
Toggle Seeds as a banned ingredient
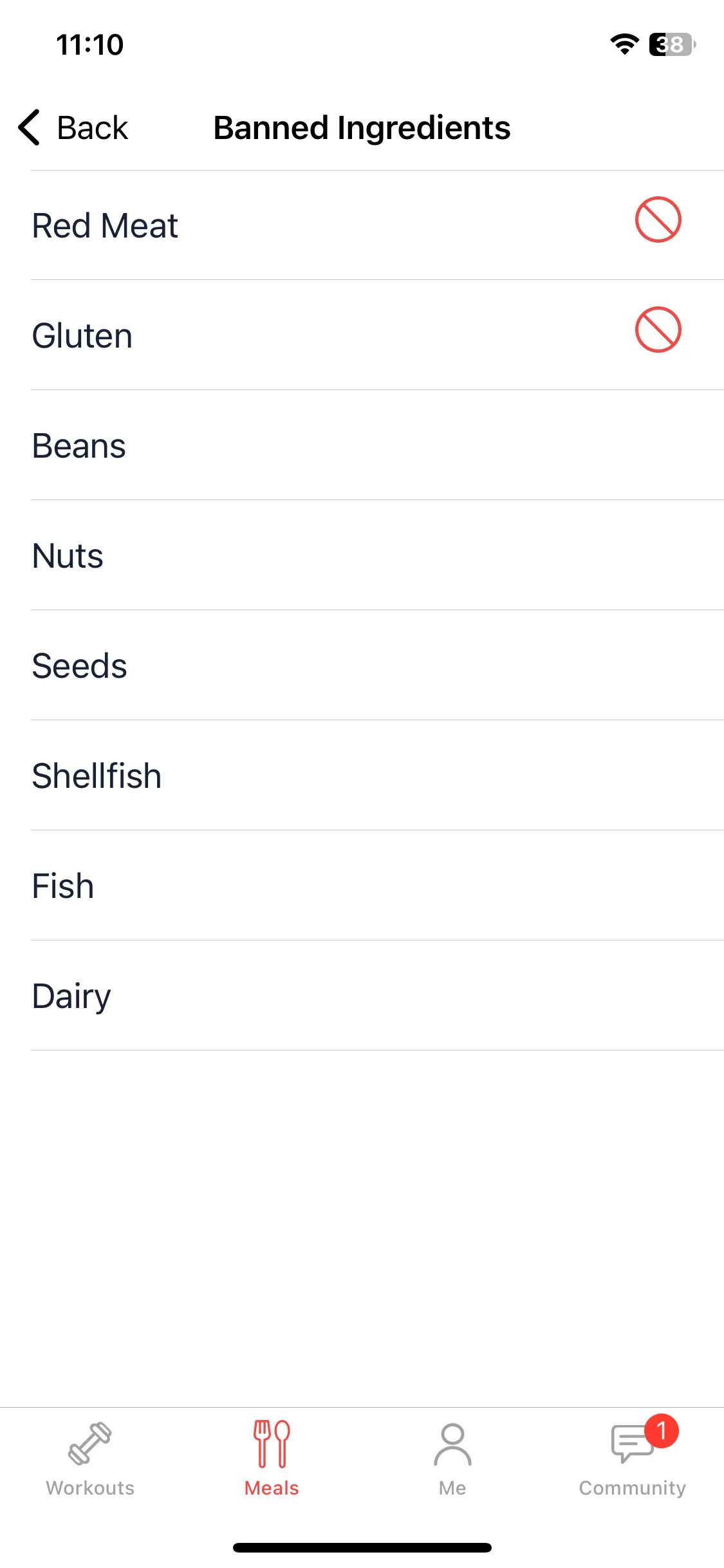(377, 666)
